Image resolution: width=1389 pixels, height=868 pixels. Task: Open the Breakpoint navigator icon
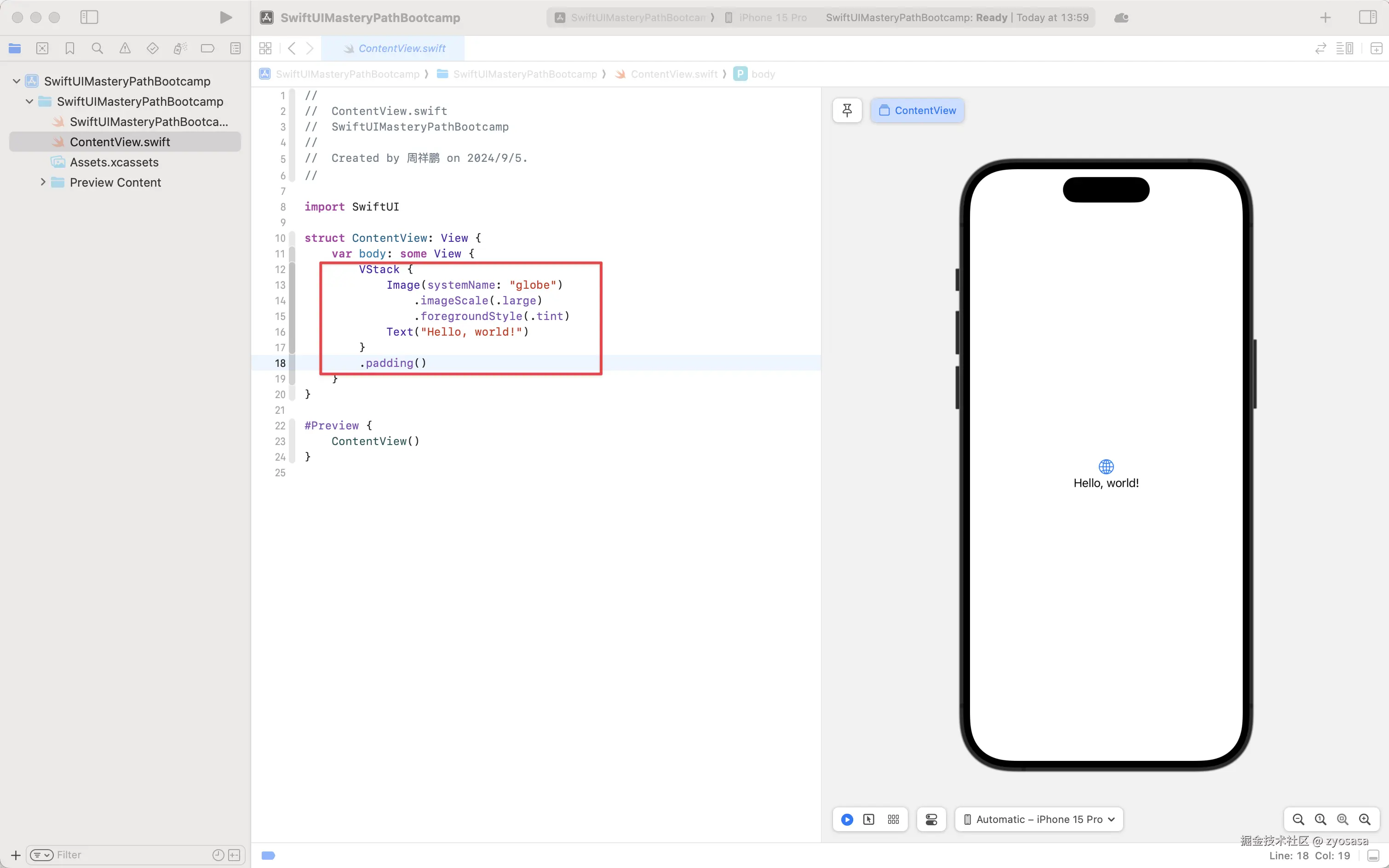(207, 49)
